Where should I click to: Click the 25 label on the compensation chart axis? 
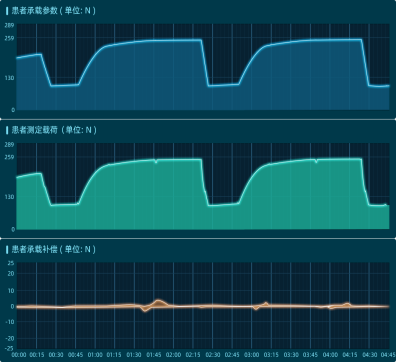11,263
